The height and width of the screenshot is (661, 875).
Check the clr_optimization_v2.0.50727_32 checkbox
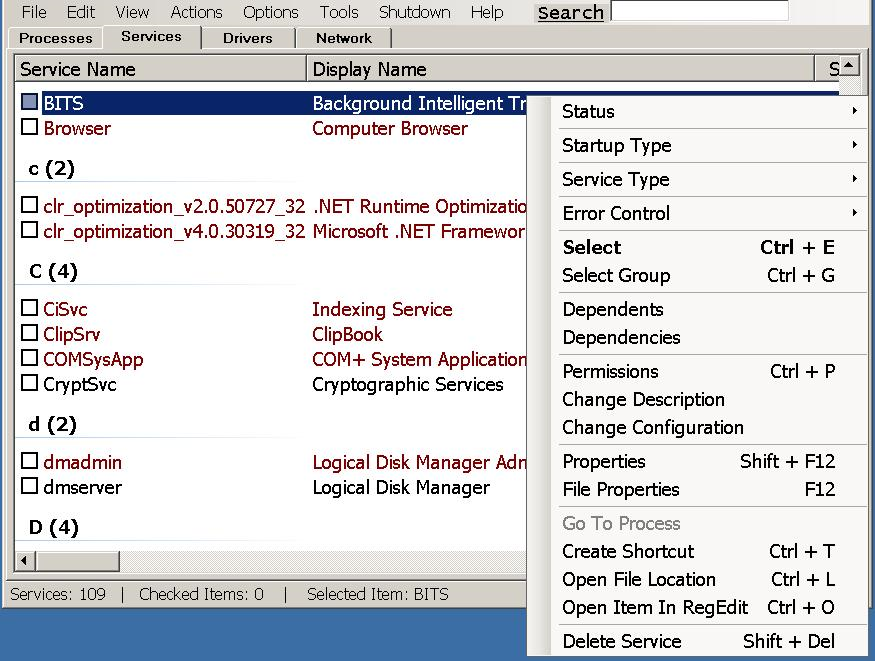coord(30,205)
